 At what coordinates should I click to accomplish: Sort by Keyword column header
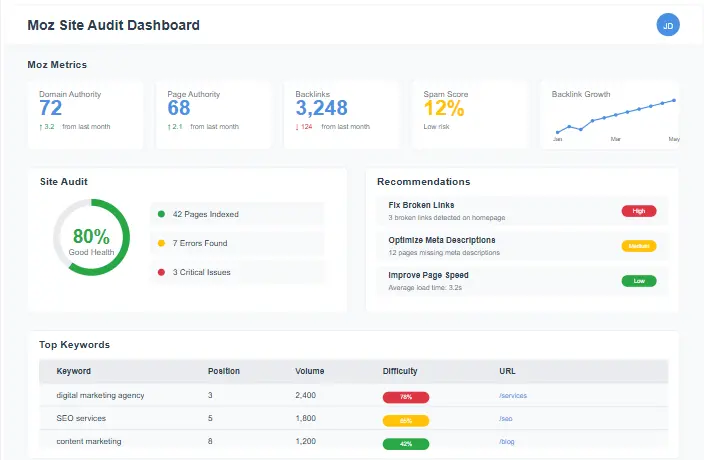click(74, 371)
